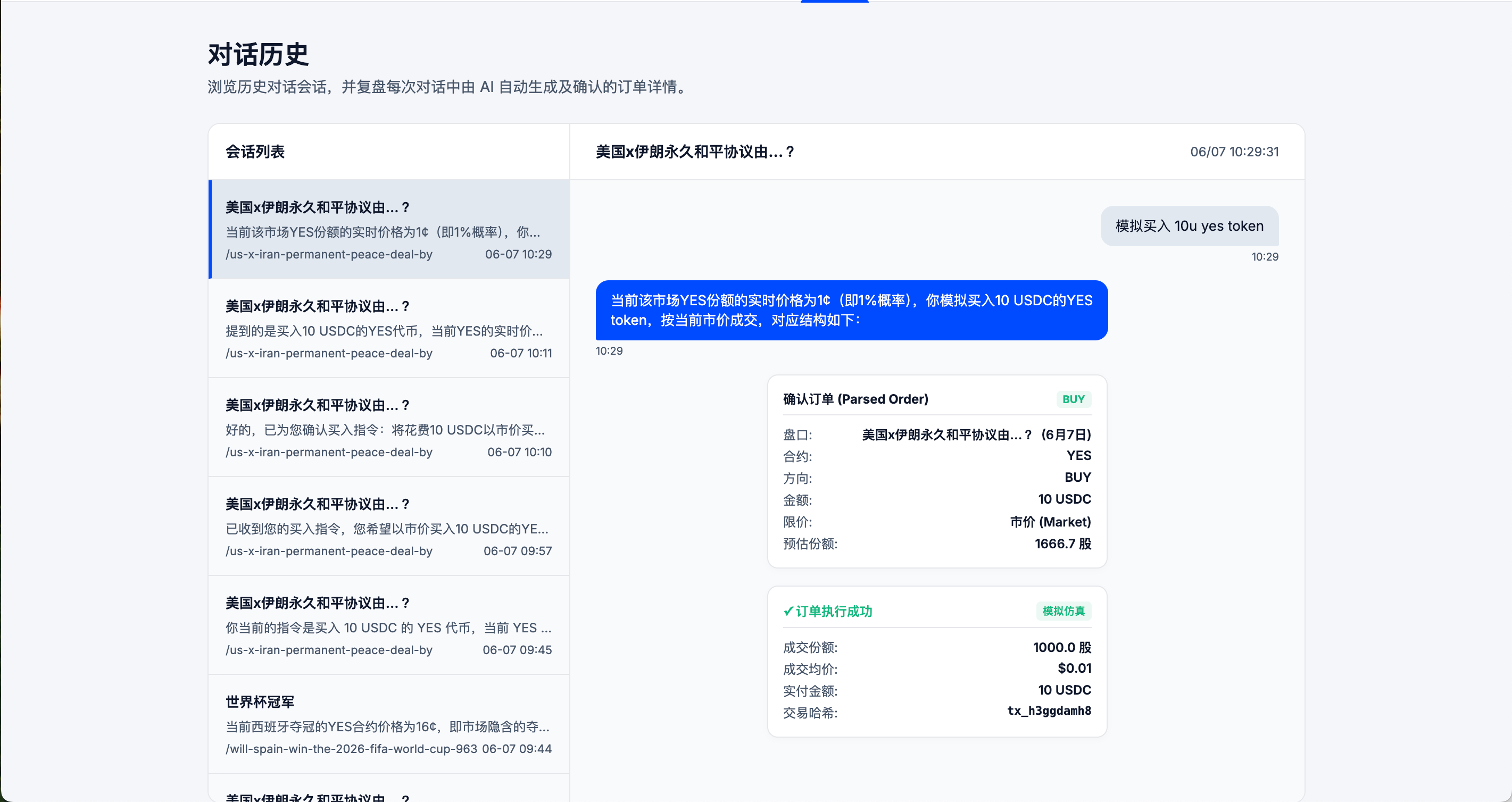Image resolution: width=1512 pixels, height=802 pixels.
Task: Open the conversation dated 06-07 10:11
Action: [389, 329]
